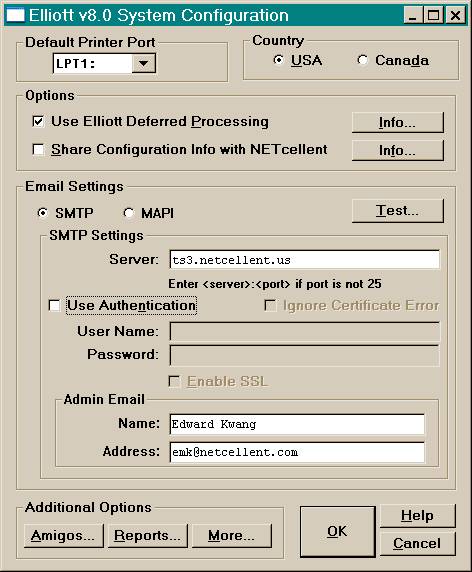Open the Default Printer Port dropdown arrow
The width and height of the screenshot is (472, 572).
coord(143,63)
